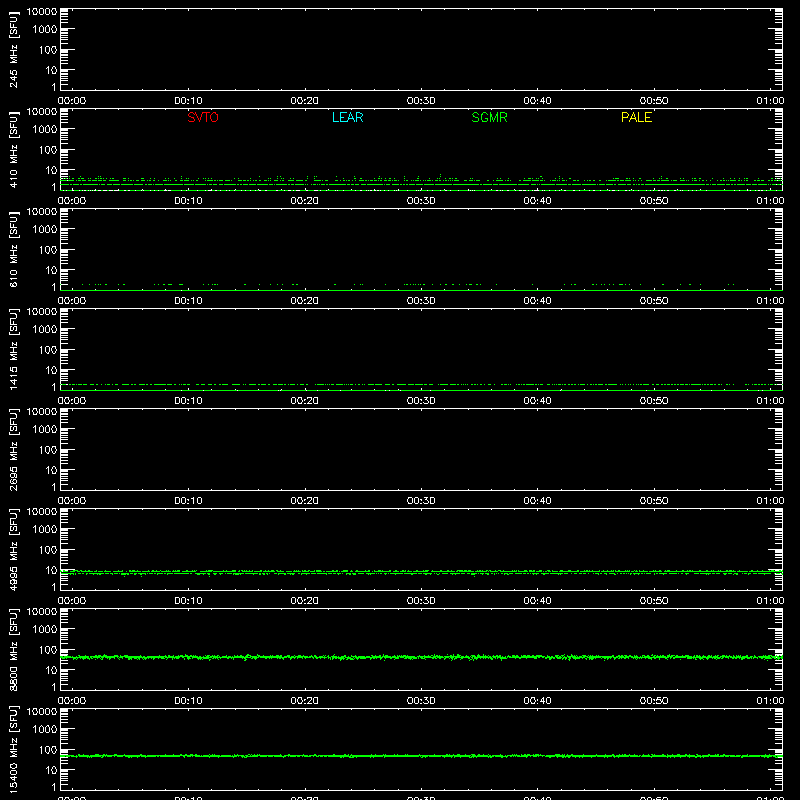This screenshot has width=800, height=800.
Task: Select the 4995 MHz [SFU] axis label
Action: 13,549
